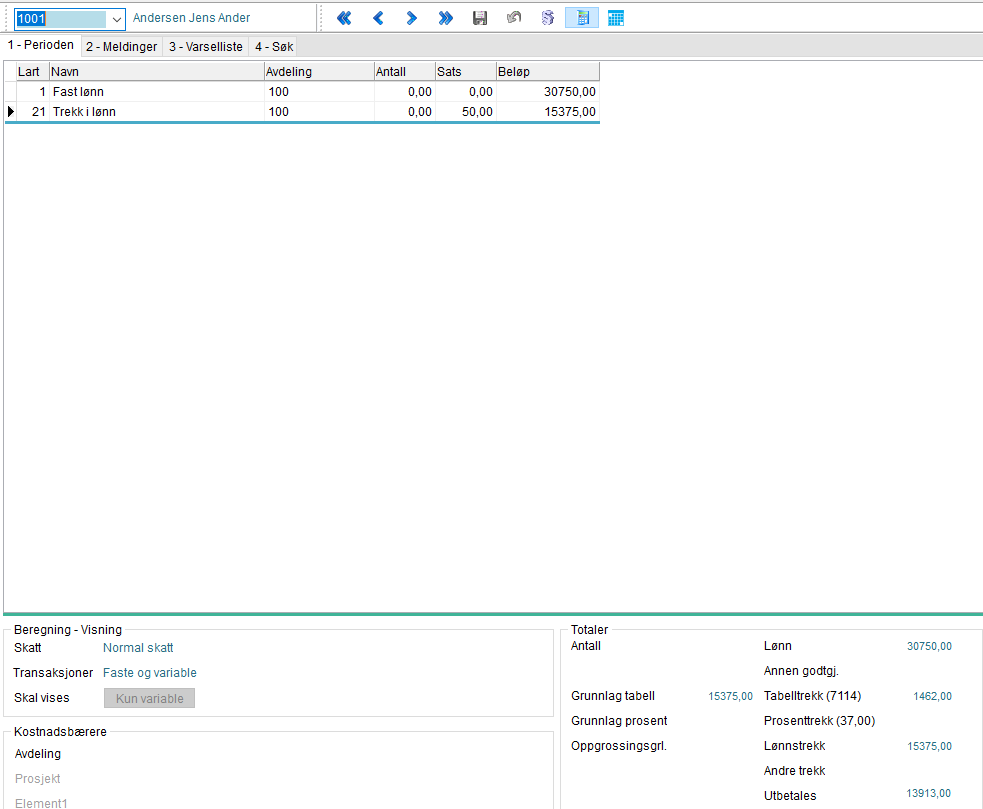Click the undo arrow icon

pos(513,18)
